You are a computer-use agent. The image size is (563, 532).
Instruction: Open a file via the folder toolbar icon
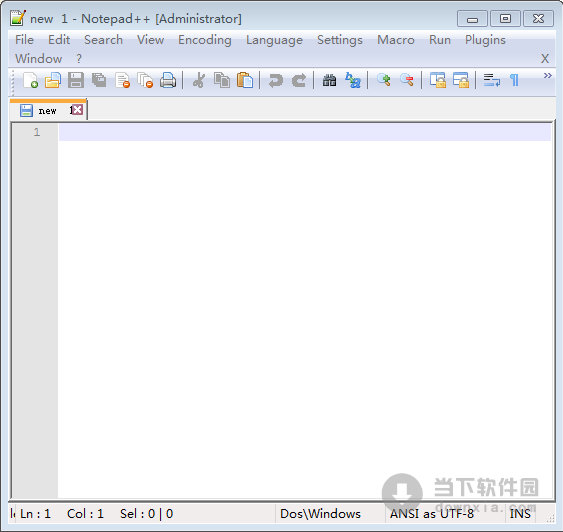pos(53,80)
